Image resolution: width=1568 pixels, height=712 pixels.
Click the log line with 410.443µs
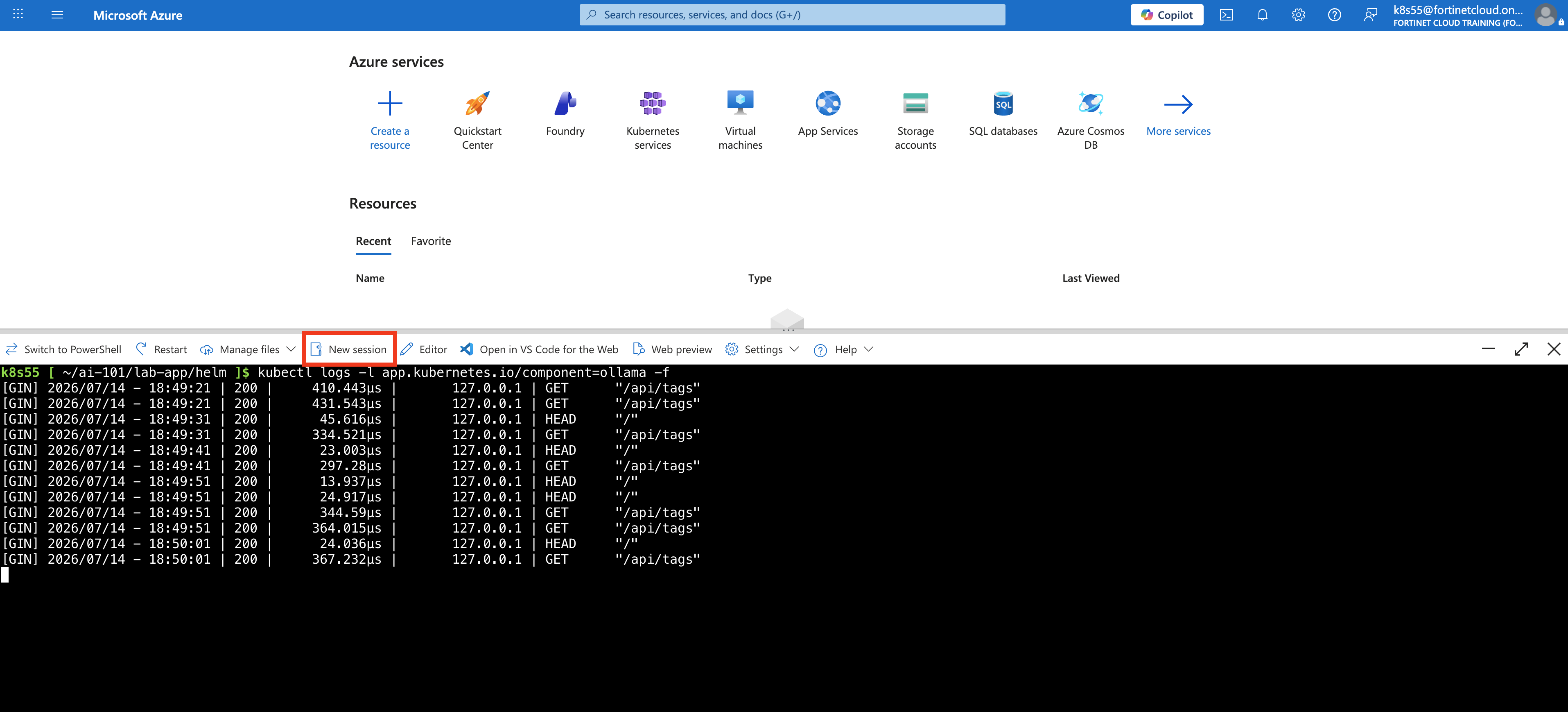click(x=351, y=388)
